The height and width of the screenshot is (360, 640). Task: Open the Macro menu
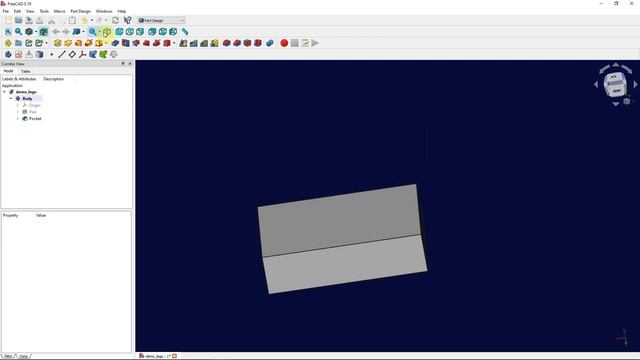[60, 11]
